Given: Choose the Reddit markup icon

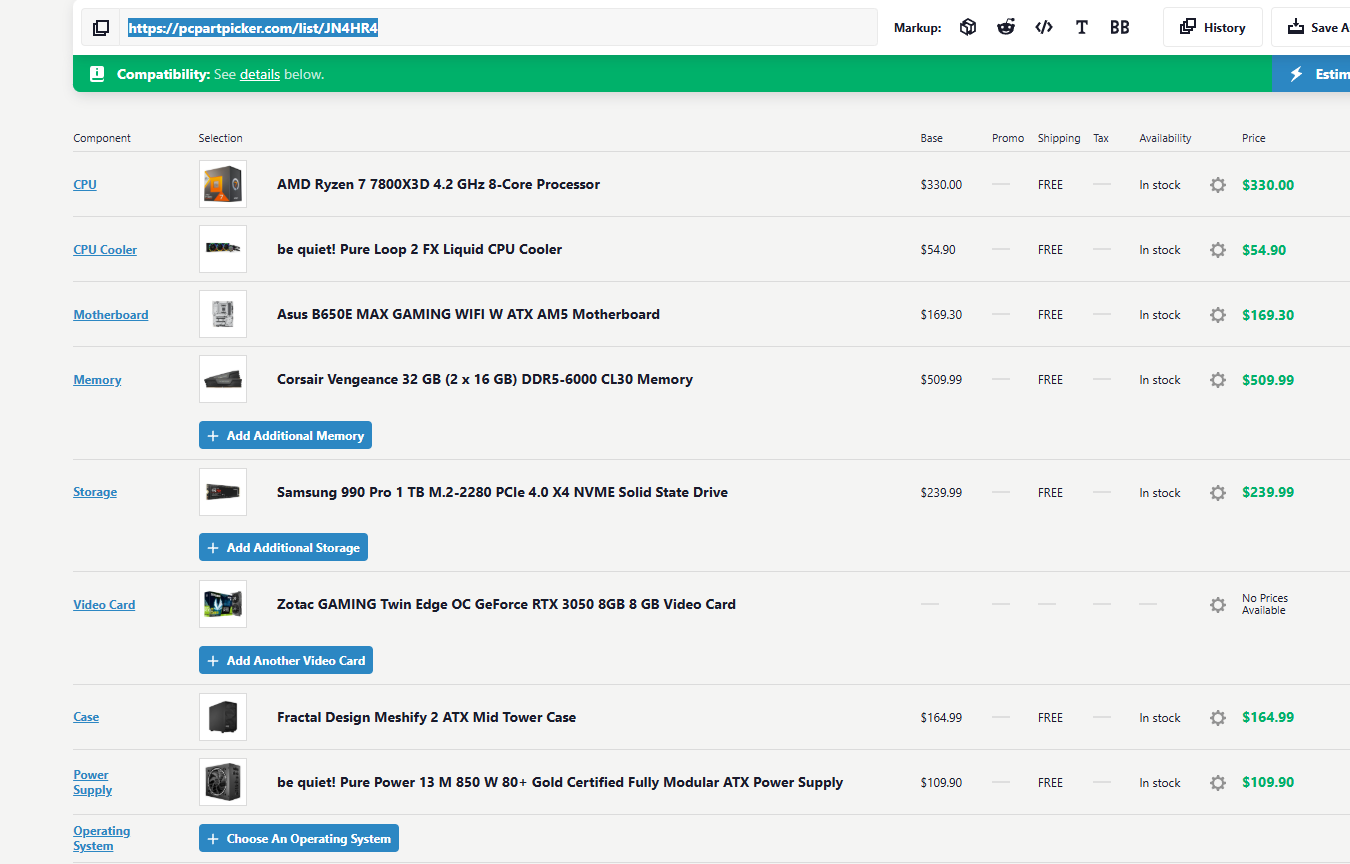Looking at the screenshot, I should (x=1006, y=27).
